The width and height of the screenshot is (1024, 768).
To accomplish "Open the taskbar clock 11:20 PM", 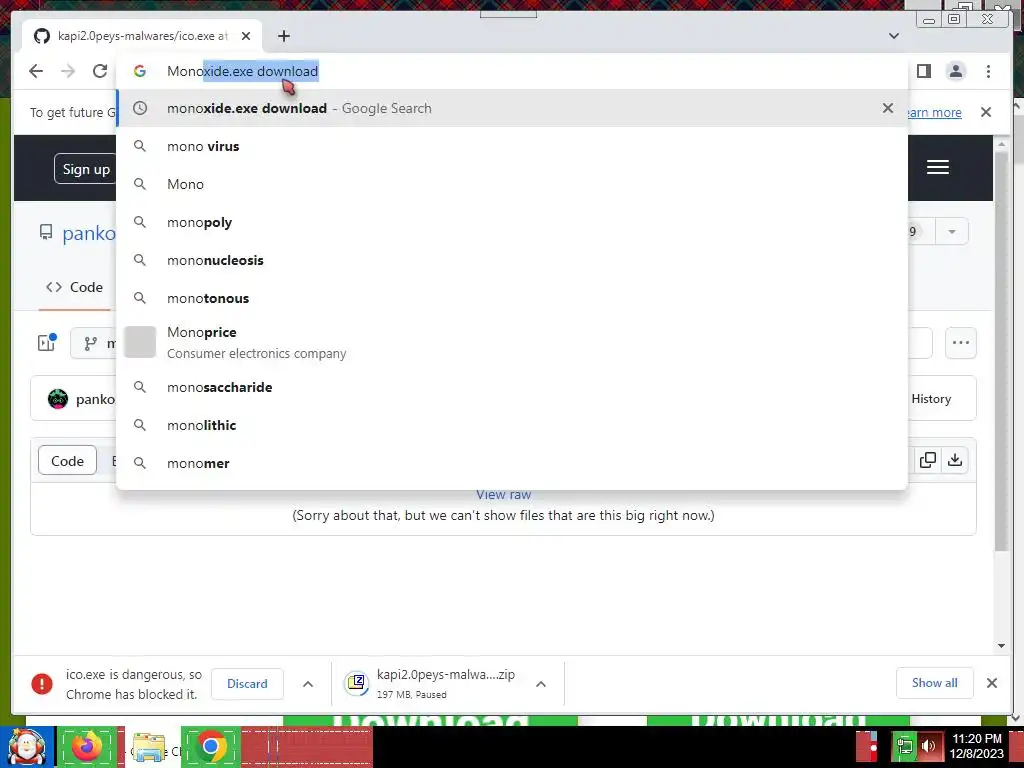I will (977, 746).
